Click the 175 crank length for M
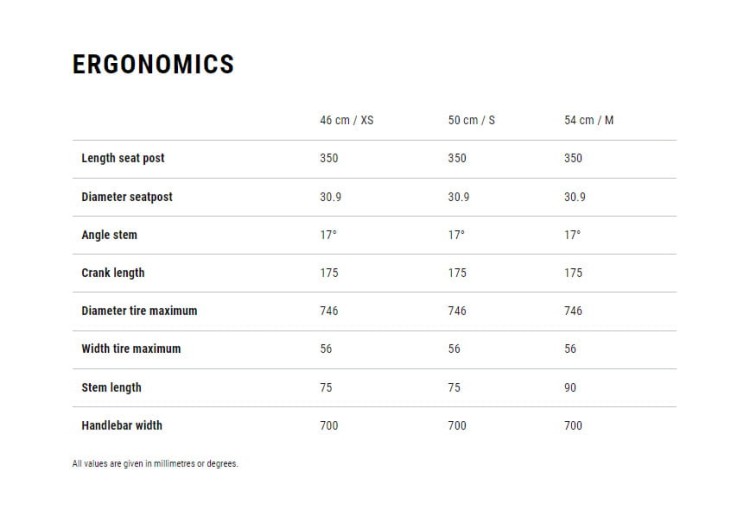The height and width of the screenshot is (522, 750). click(573, 273)
